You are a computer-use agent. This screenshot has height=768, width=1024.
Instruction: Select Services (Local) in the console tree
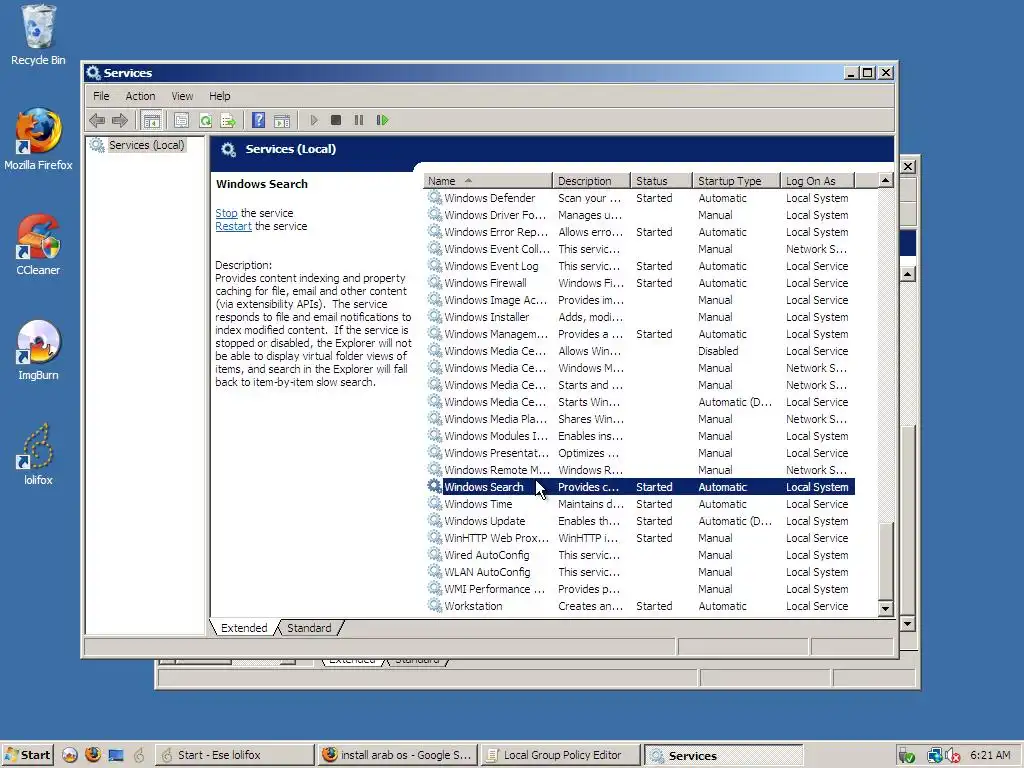coord(146,145)
